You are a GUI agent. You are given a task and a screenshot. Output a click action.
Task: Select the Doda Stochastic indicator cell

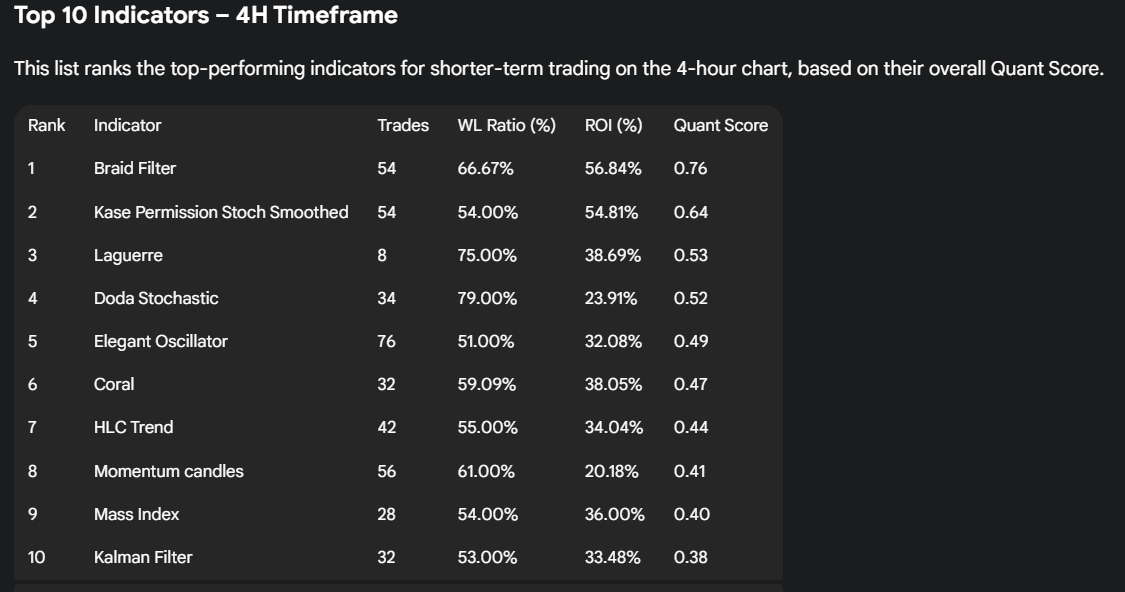coord(156,298)
